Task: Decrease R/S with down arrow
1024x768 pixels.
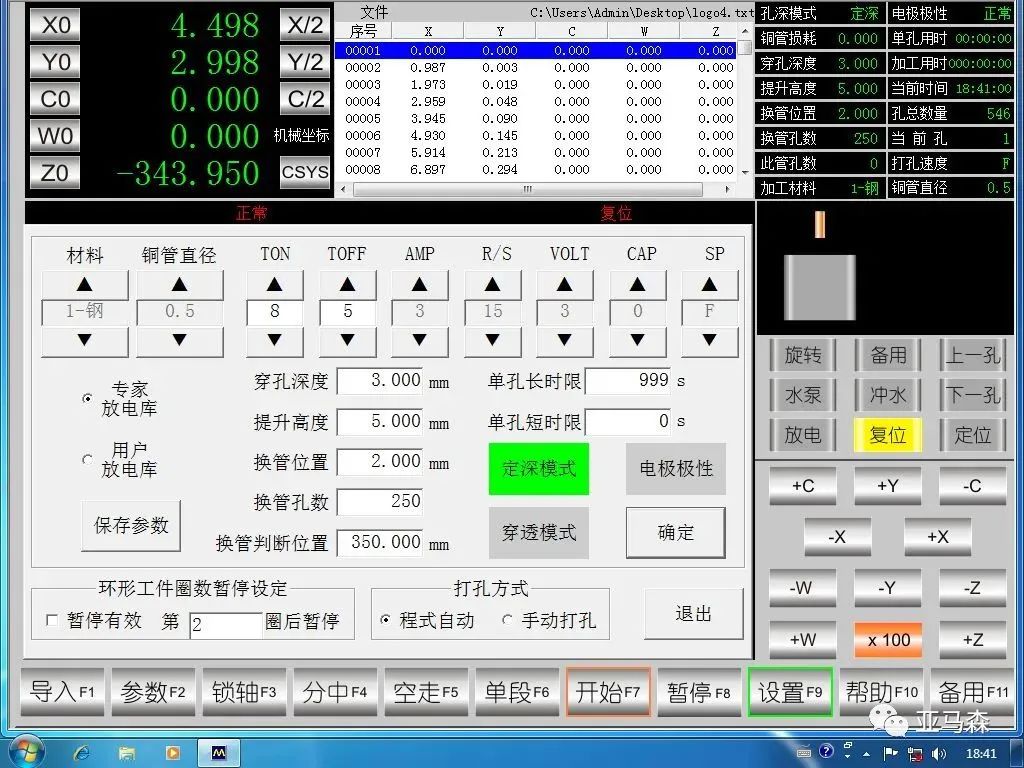Action: [493, 341]
